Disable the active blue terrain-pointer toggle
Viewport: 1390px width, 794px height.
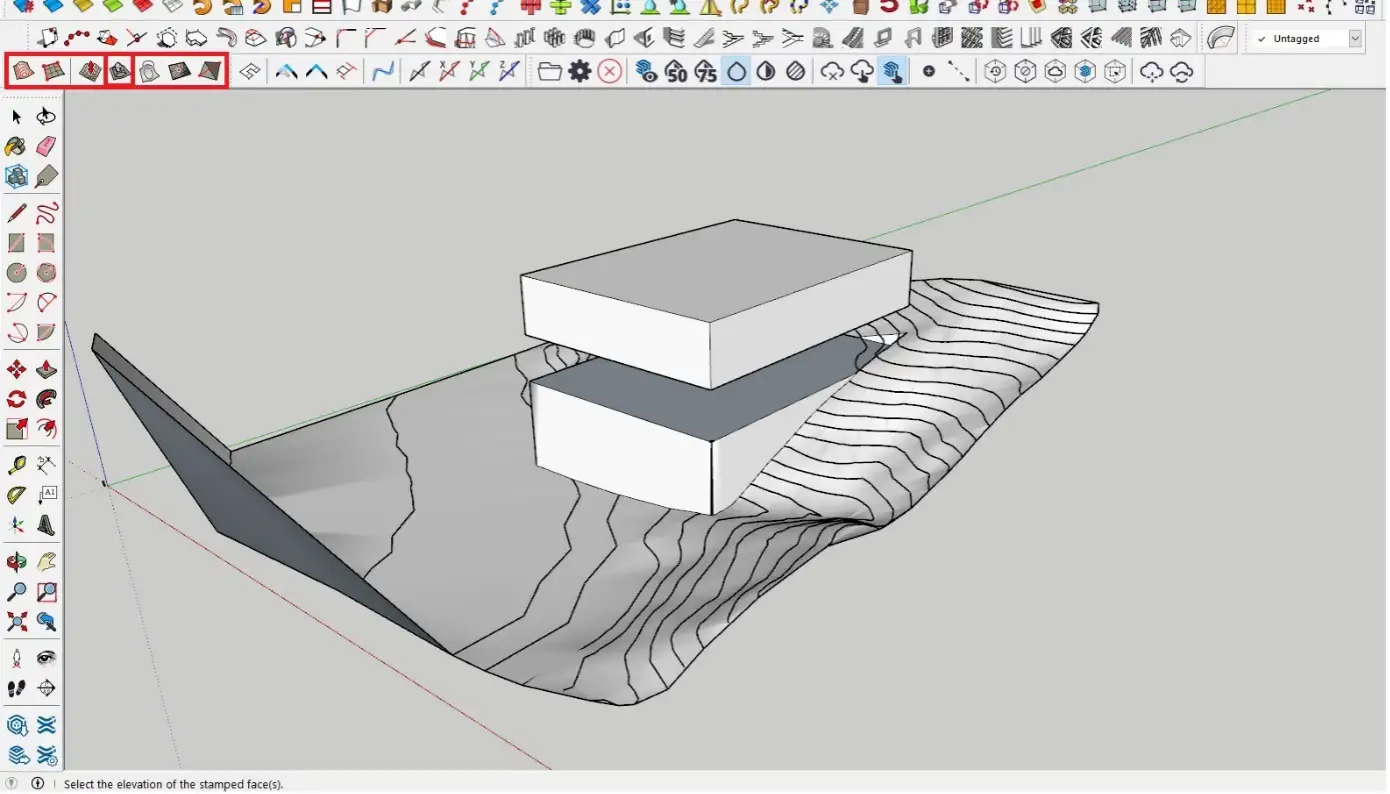893,71
